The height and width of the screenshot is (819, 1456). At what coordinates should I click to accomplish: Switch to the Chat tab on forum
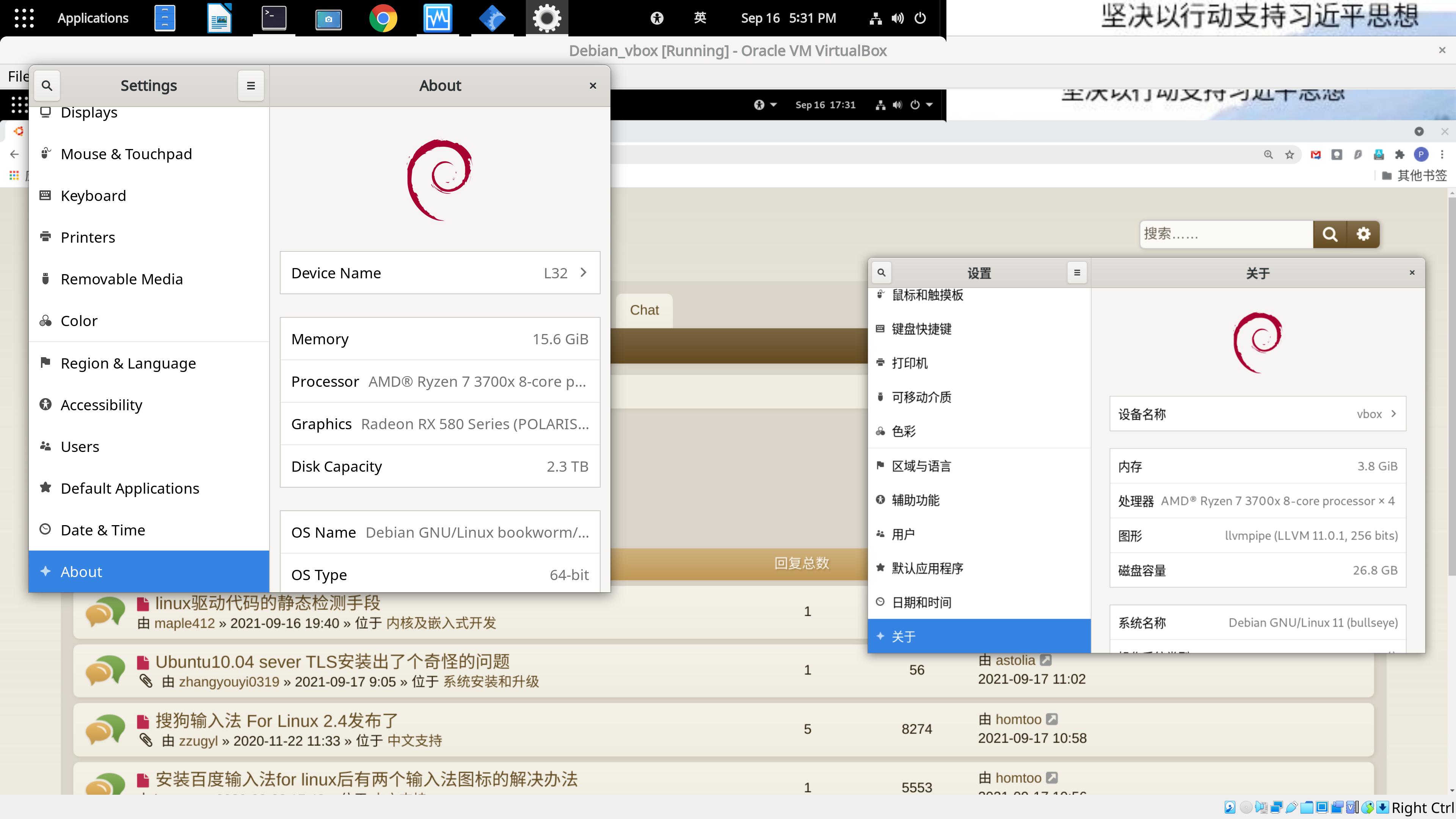click(644, 310)
